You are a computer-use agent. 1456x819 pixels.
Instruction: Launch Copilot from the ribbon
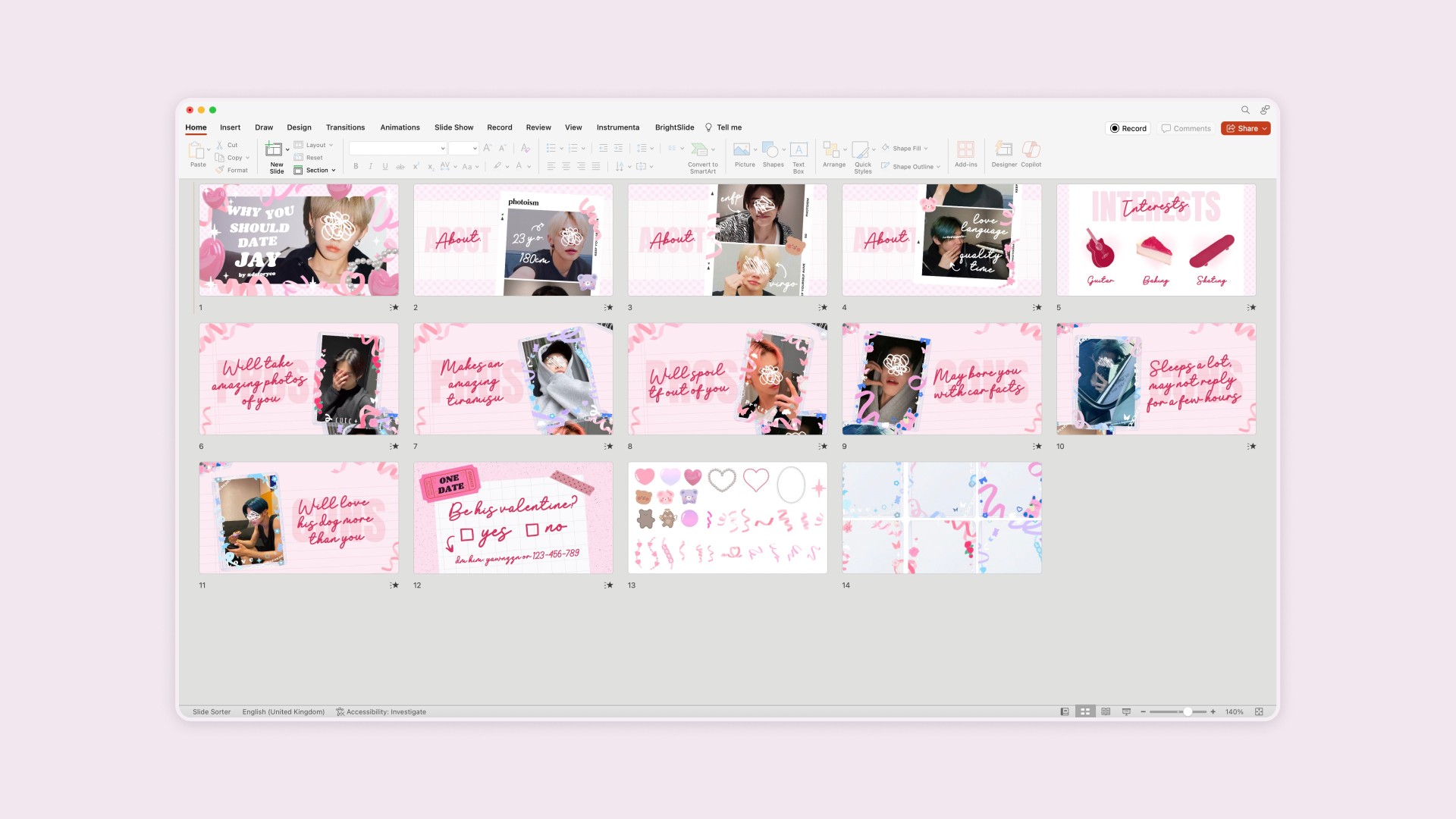1031,150
